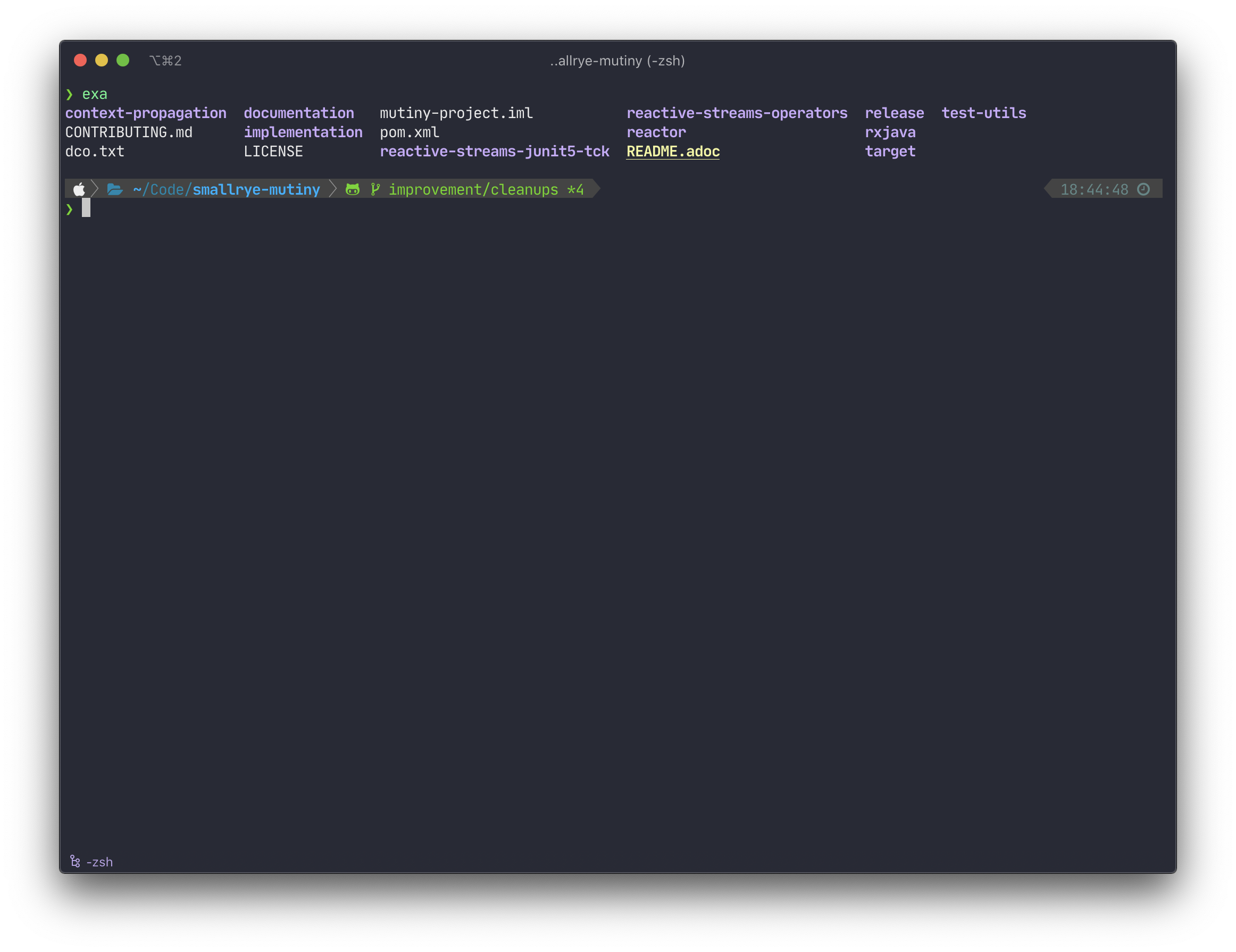Image resolution: width=1236 pixels, height=952 pixels.
Task: Click the block cursor at the prompt
Action: point(86,208)
